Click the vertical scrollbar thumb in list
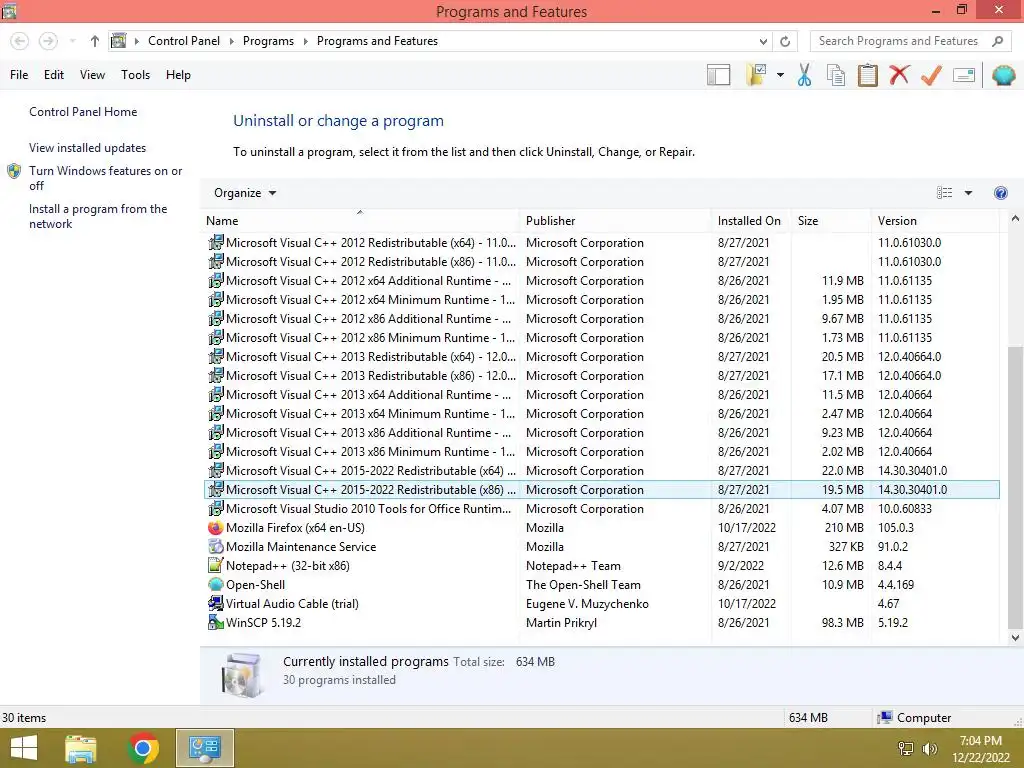Image resolution: width=1024 pixels, height=768 pixels. 1015,486
